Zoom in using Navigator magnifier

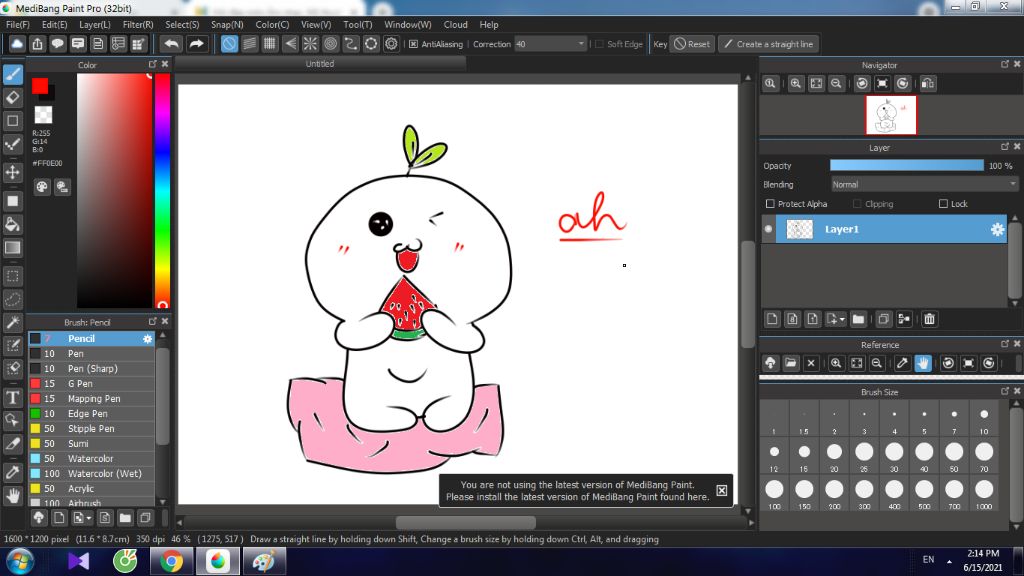(795, 84)
